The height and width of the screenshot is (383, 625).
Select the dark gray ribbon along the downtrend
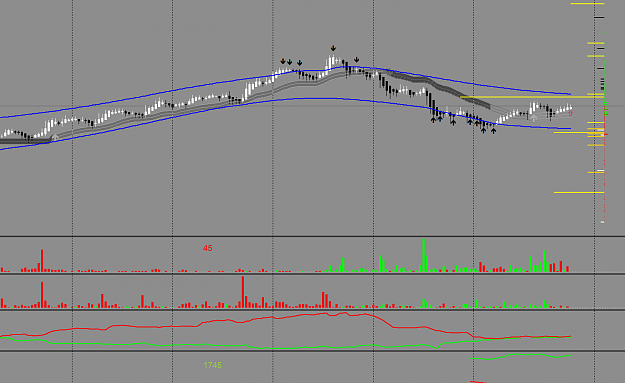tap(438, 88)
